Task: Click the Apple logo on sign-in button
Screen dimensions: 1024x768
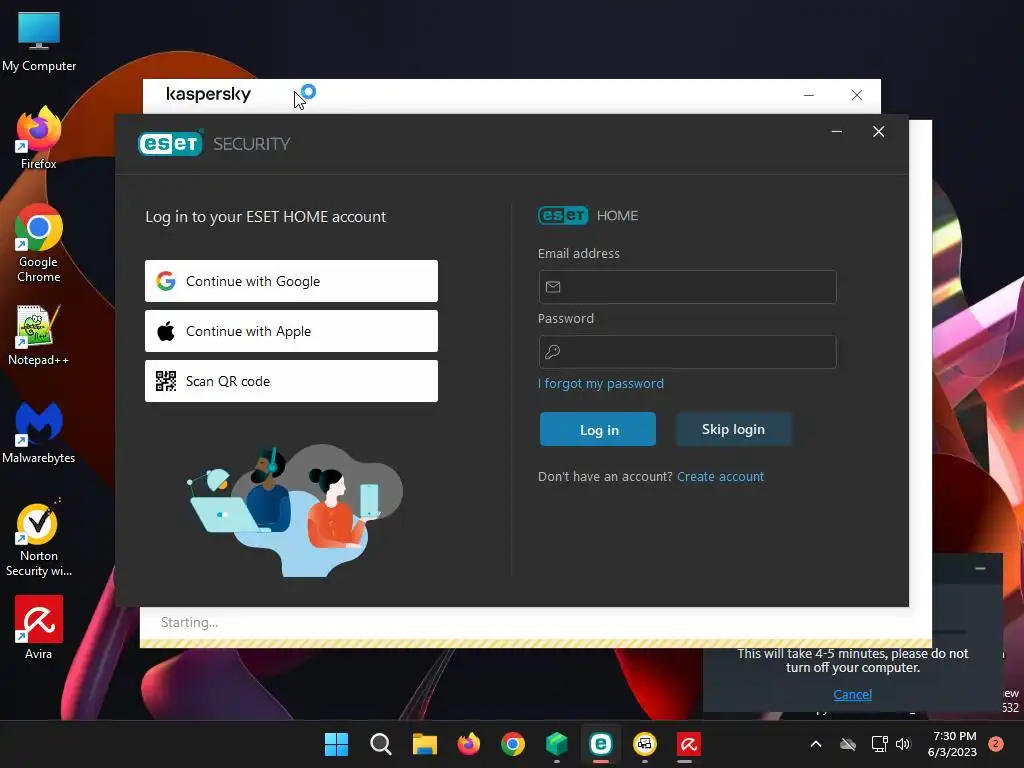Action: [x=166, y=331]
